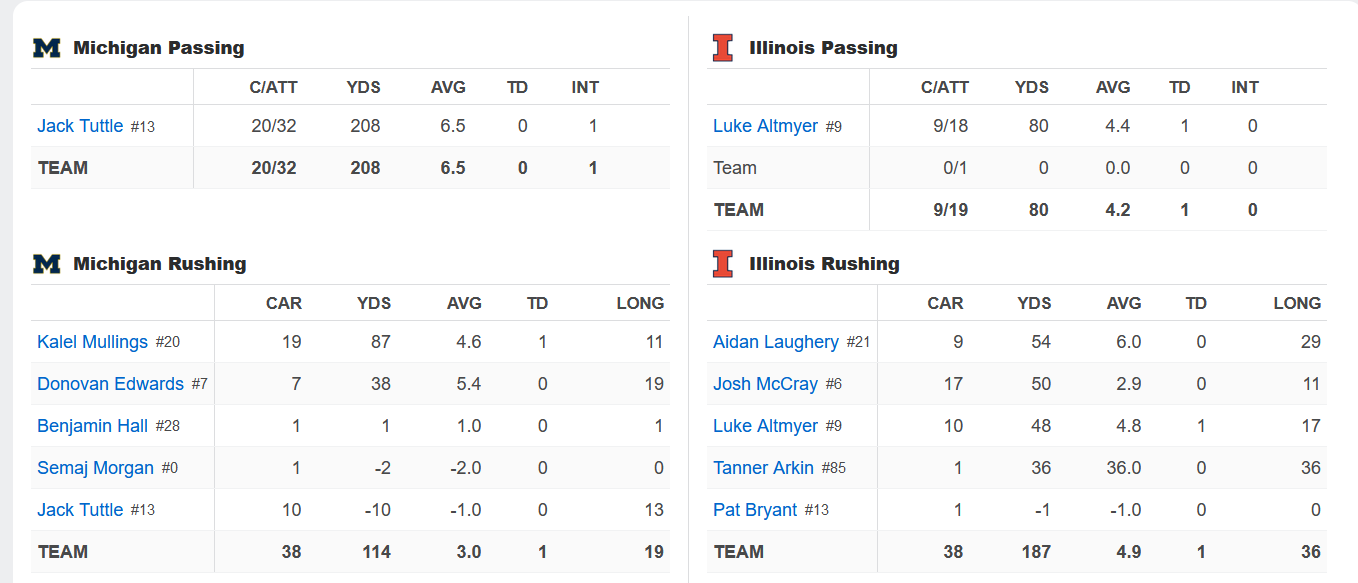1358x583 pixels.
Task: Select Josh McCray player link
Action: tap(765, 384)
